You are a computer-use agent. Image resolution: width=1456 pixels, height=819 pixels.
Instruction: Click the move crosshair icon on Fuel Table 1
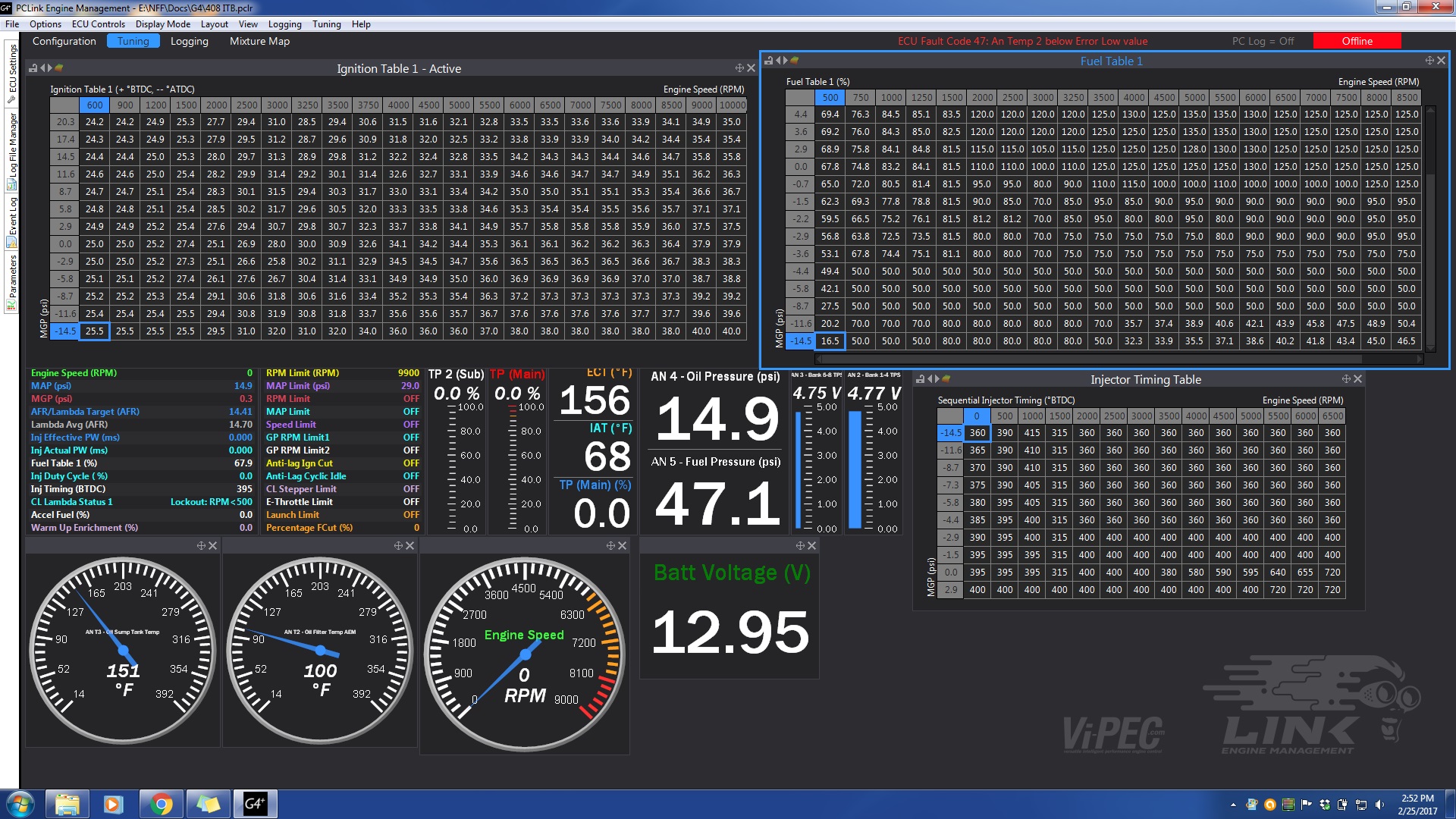click(1429, 61)
